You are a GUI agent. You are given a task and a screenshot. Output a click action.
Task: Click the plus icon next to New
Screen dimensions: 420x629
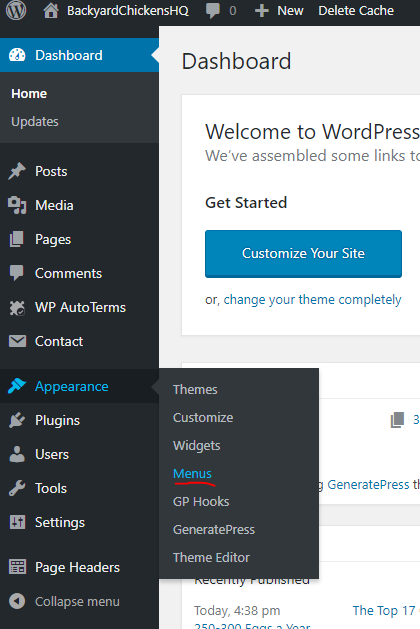[x=262, y=11]
